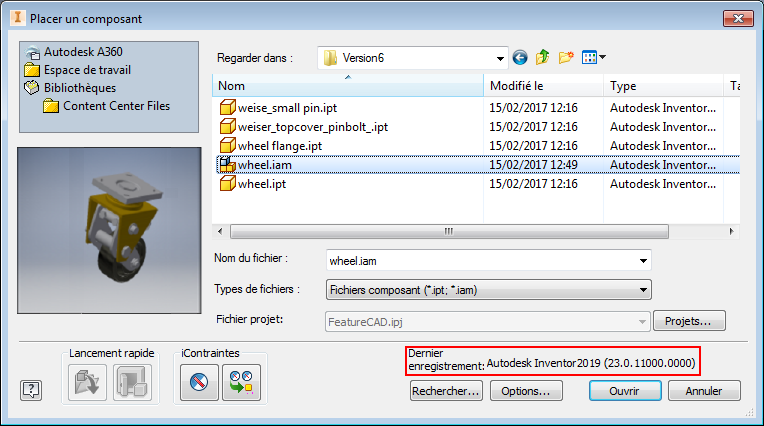
Task: Sort by the Nom column header
Action: pos(347,86)
